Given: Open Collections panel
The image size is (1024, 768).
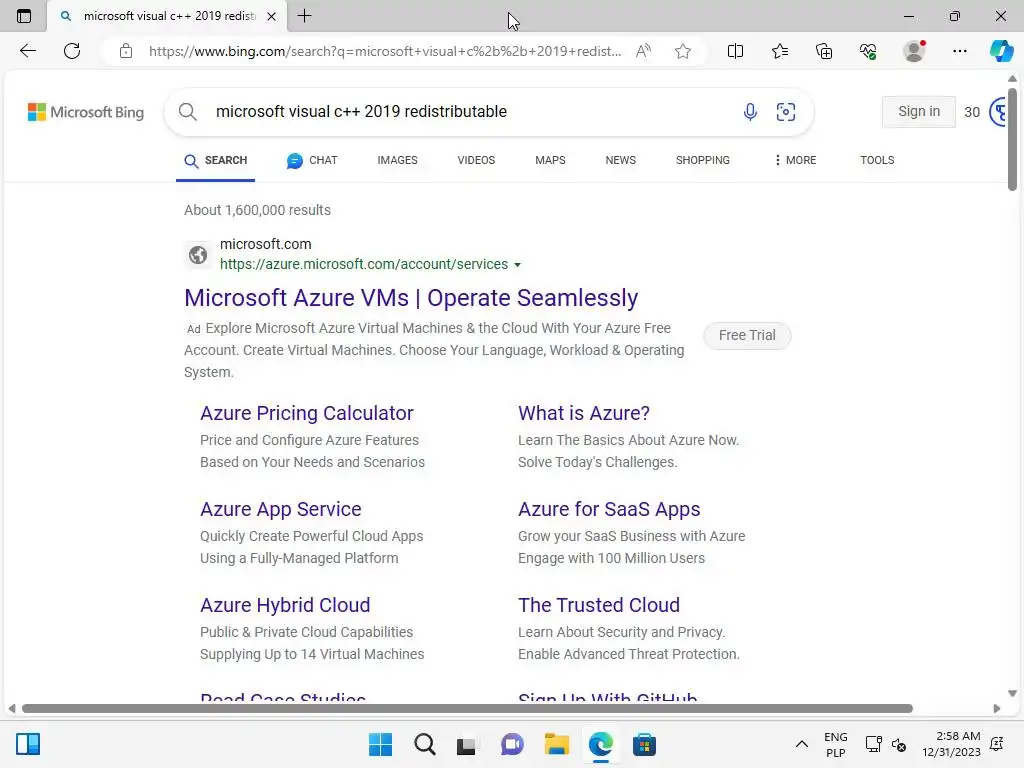Looking at the screenshot, I should coord(824,51).
